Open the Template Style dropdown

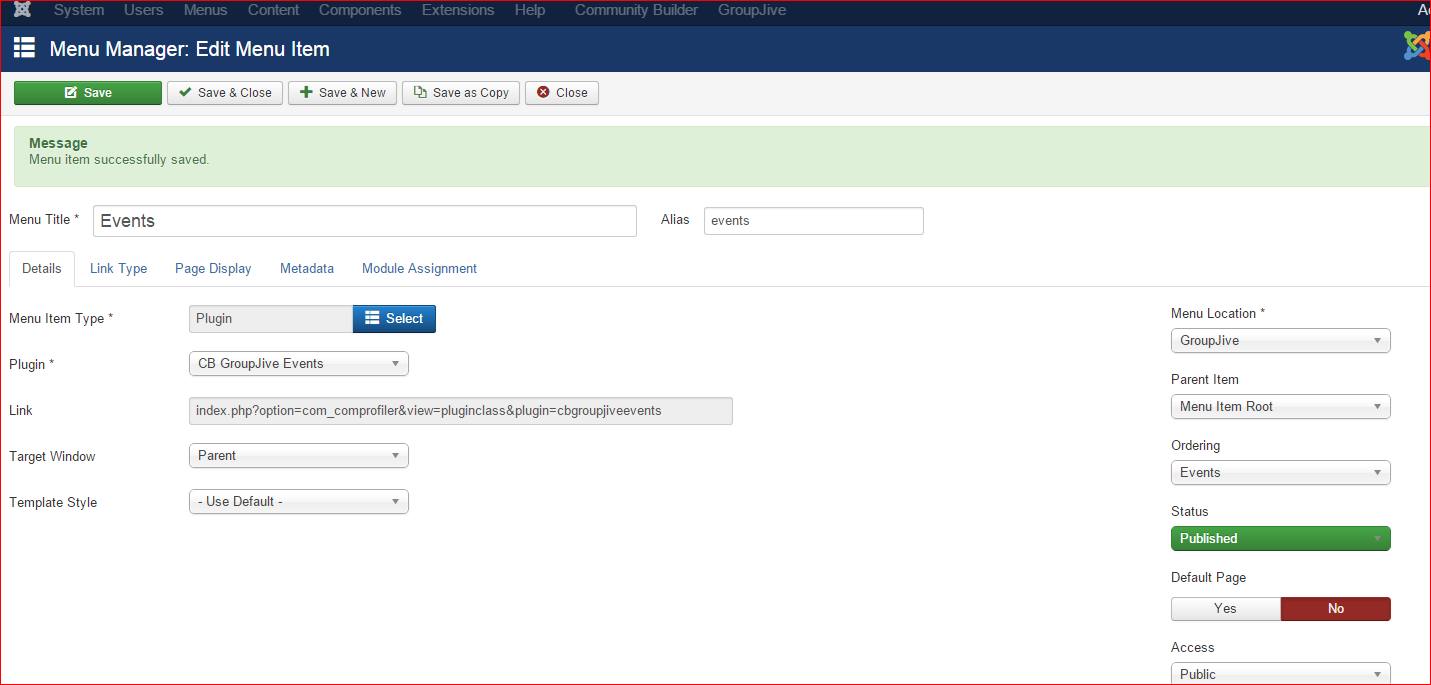299,502
